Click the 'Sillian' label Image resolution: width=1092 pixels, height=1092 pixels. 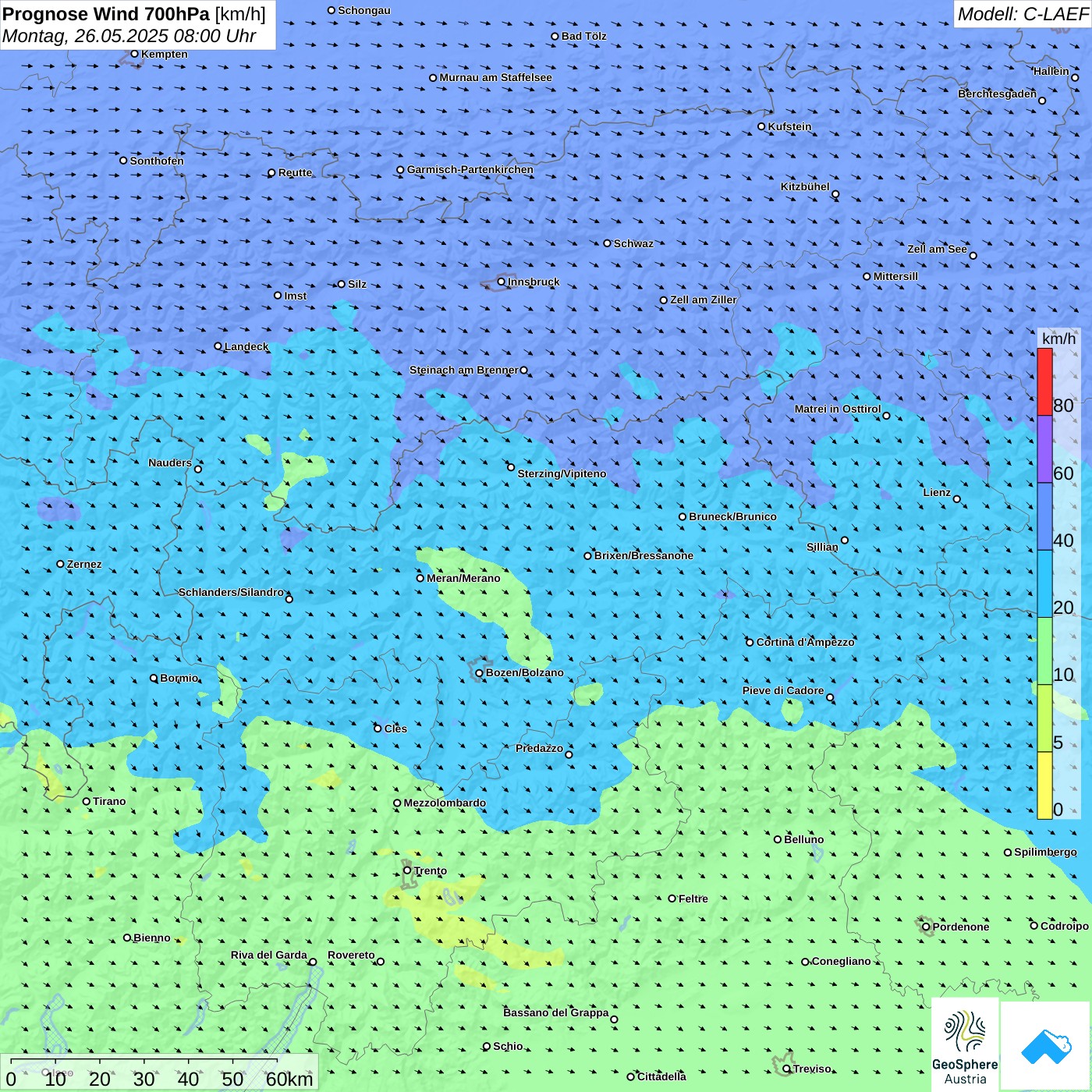822,547
